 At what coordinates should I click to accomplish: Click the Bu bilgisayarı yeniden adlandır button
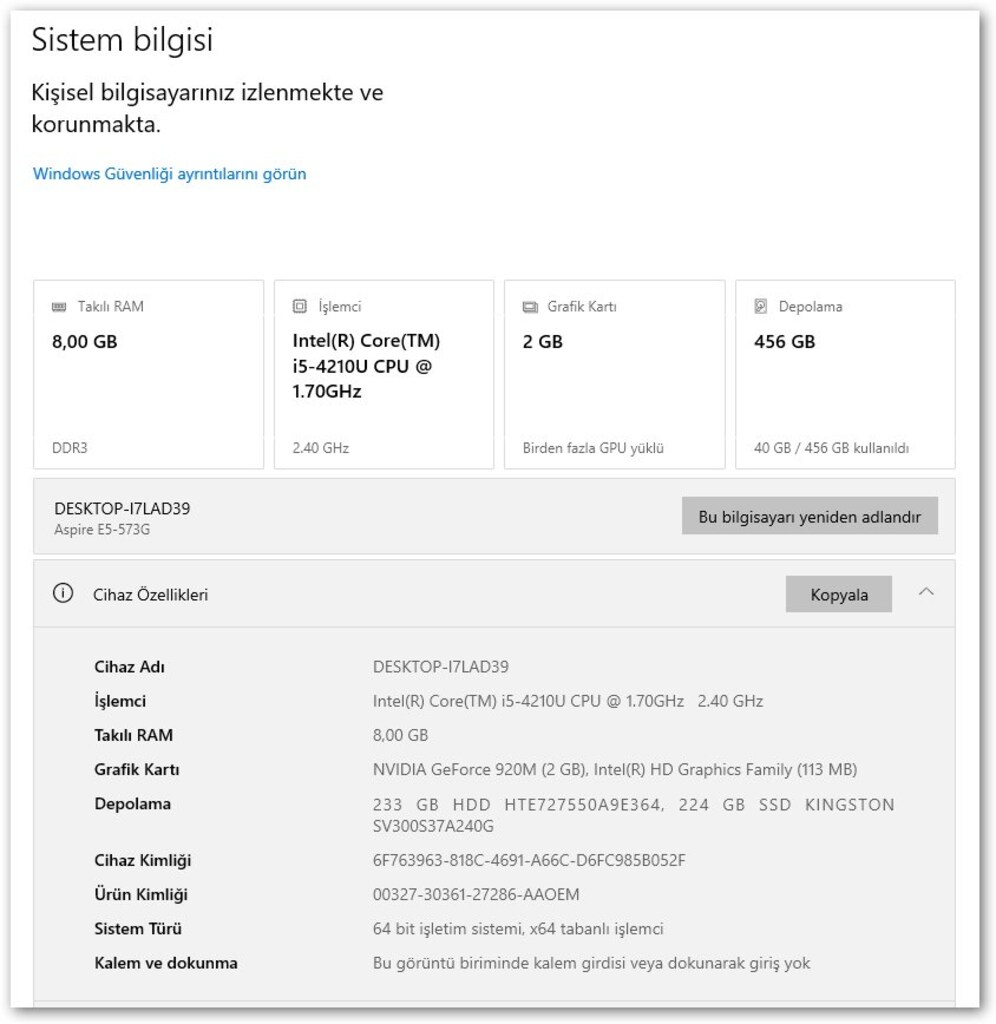809,516
